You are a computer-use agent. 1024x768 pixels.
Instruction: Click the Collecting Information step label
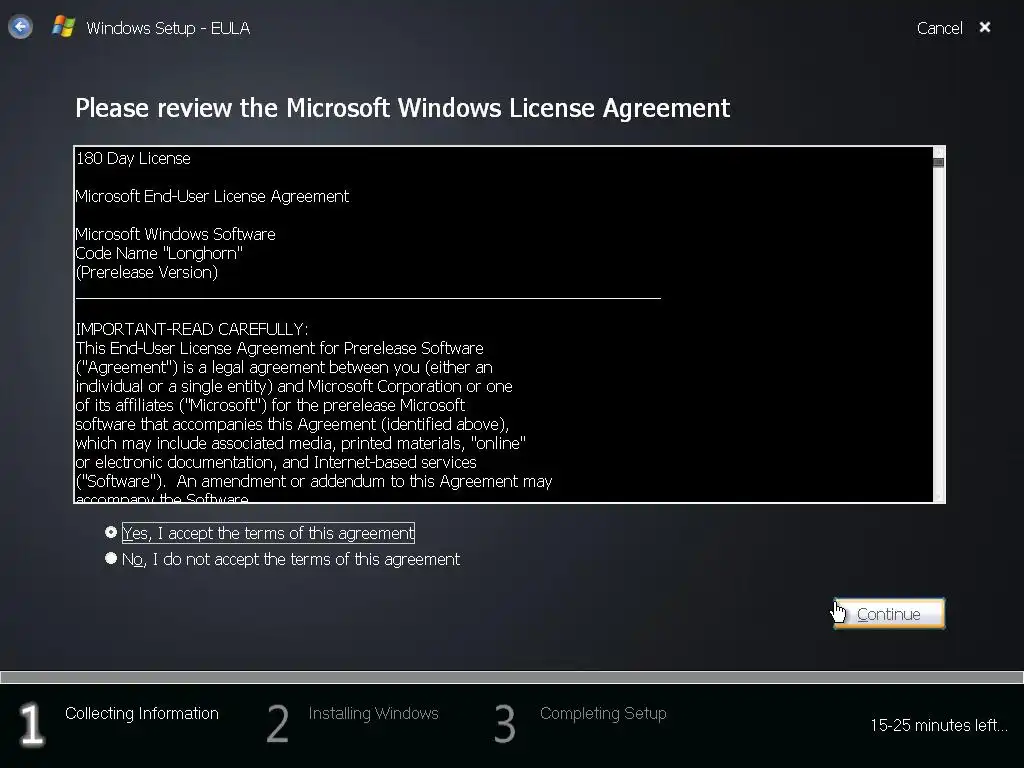tap(142, 713)
